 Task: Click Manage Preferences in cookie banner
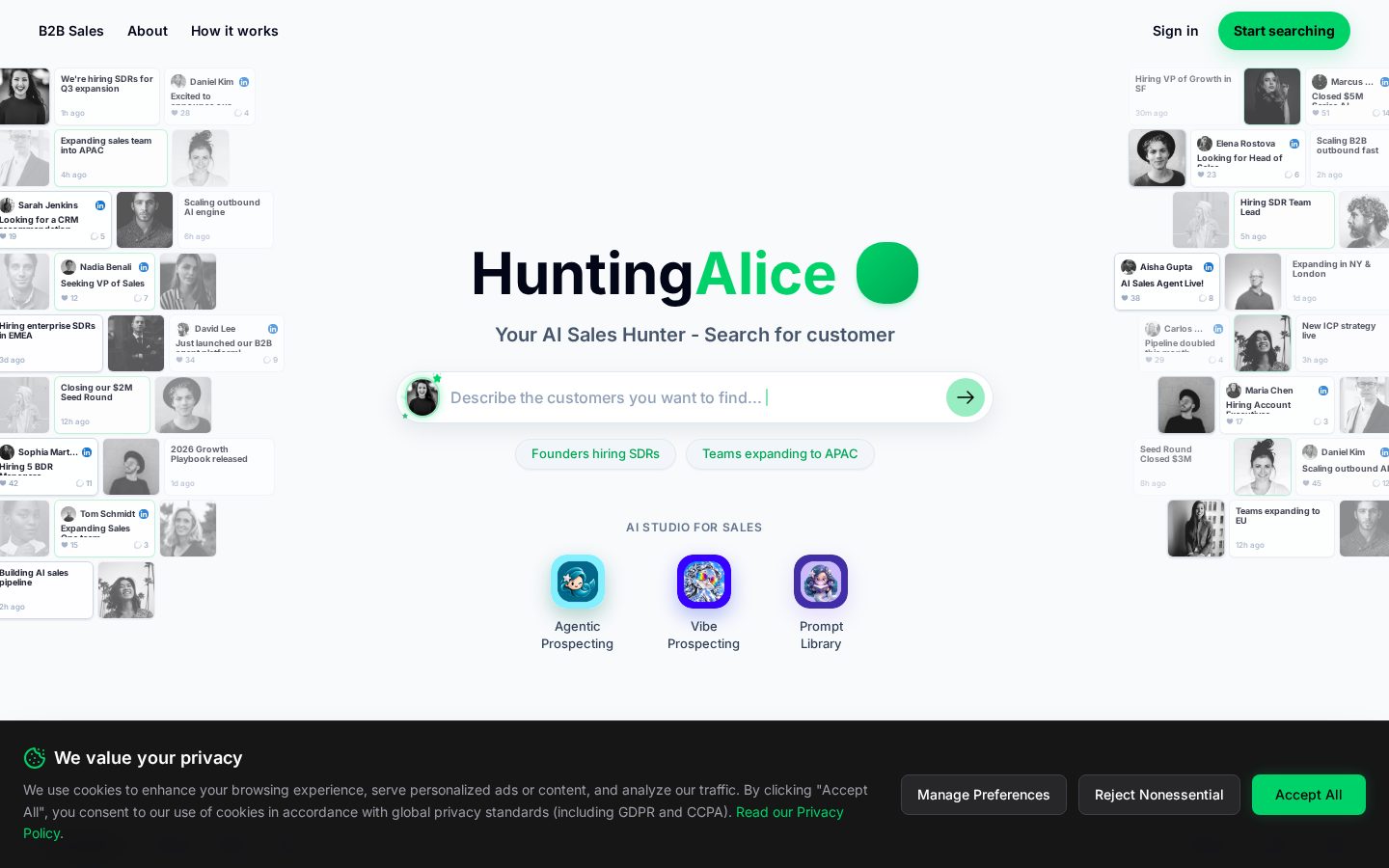[984, 795]
